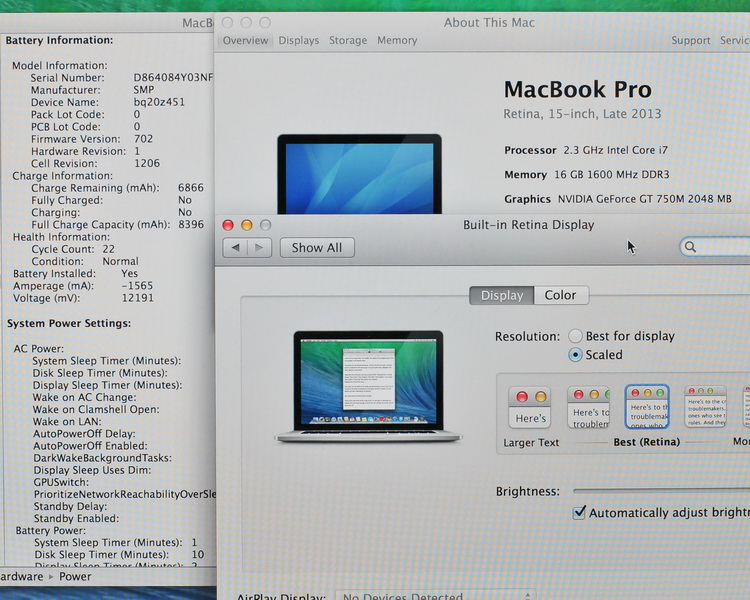The width and height of the screenshot is (750, 600).
Task: Click Graphics NVIDIA GeForce GT 750M text
Action: (x=618, y=199)
